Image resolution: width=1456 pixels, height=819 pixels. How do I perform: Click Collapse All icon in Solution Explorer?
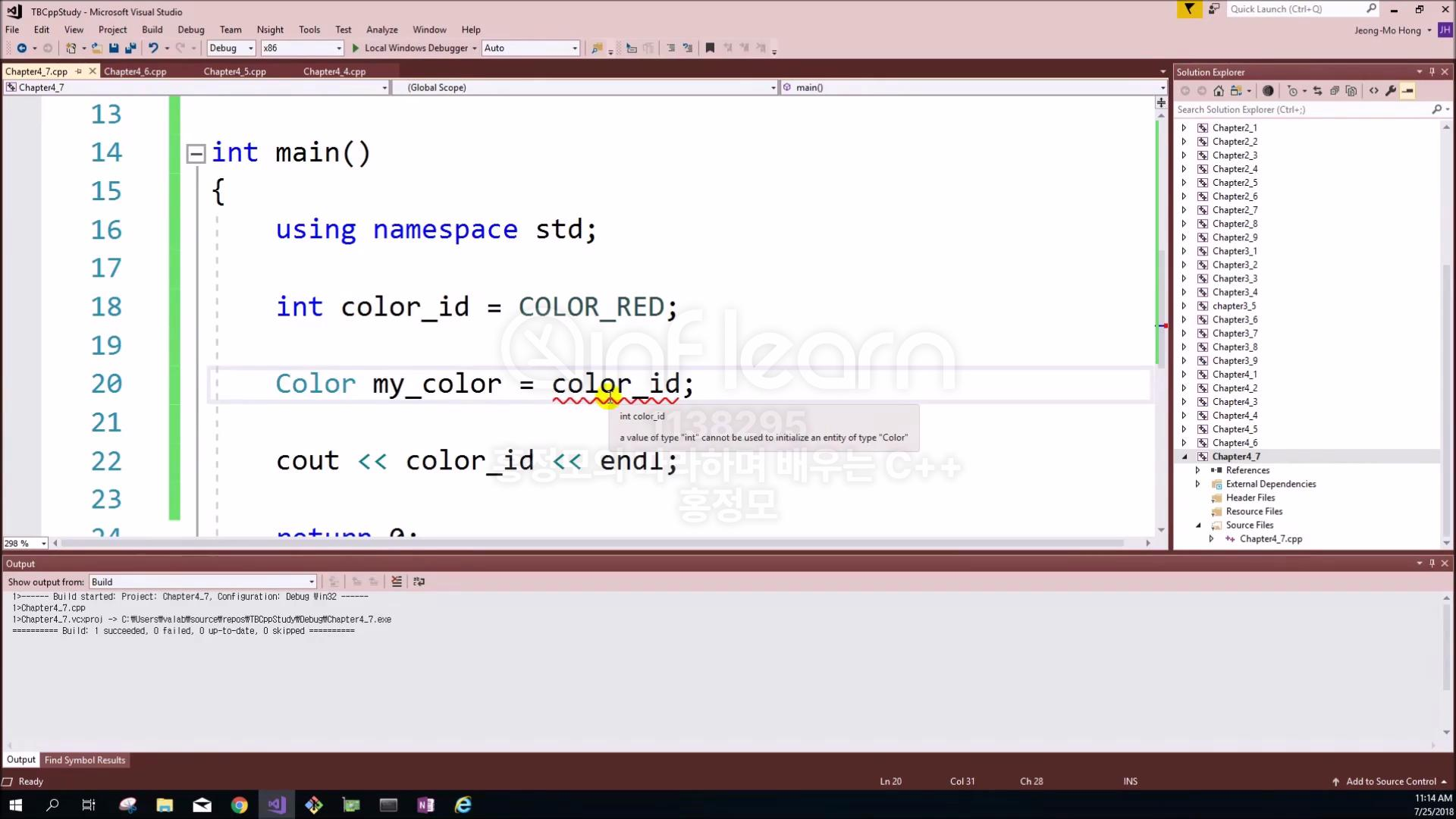point(1335,91)
